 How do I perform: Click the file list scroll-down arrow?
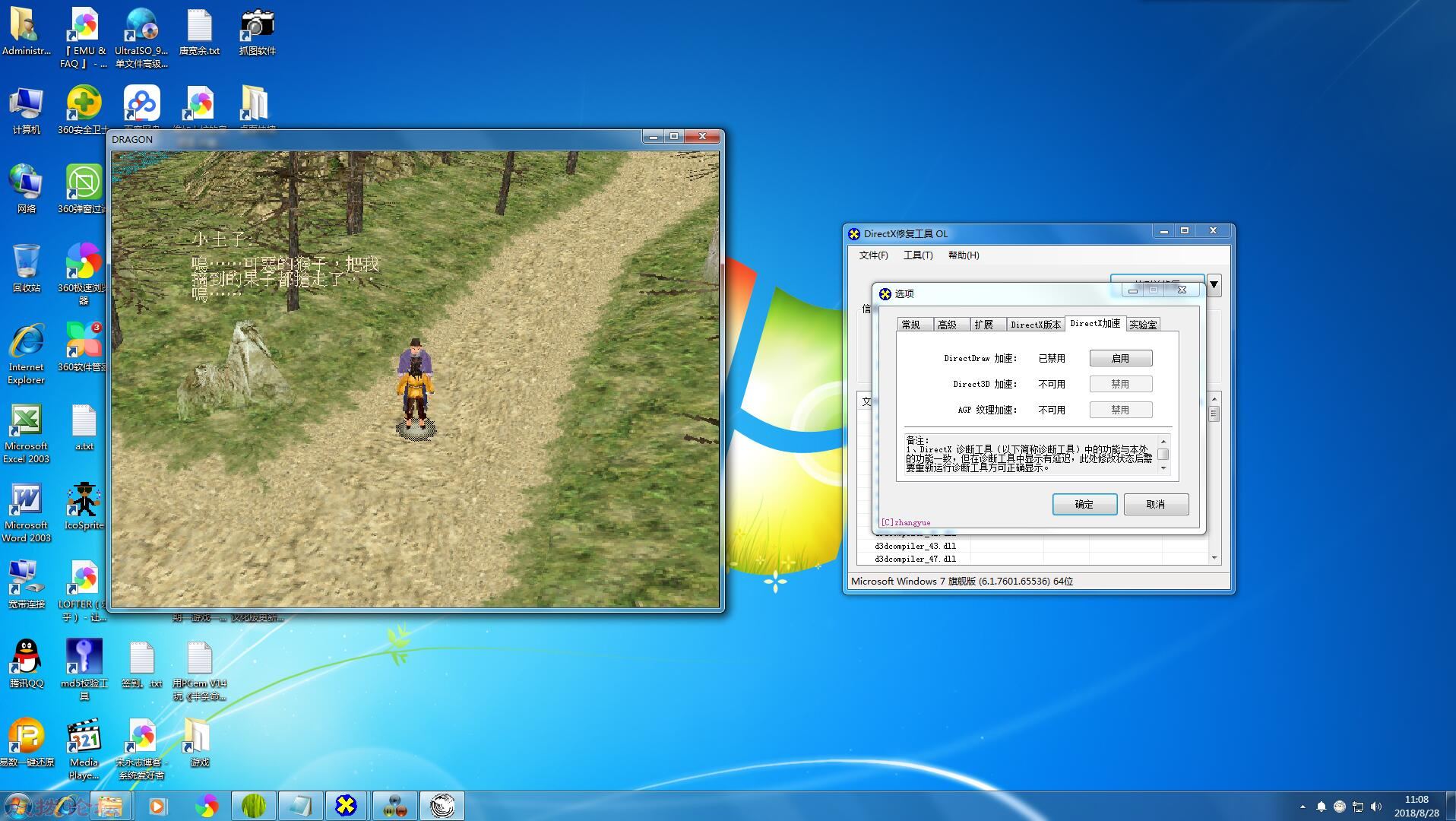[x=1214, y=558]
